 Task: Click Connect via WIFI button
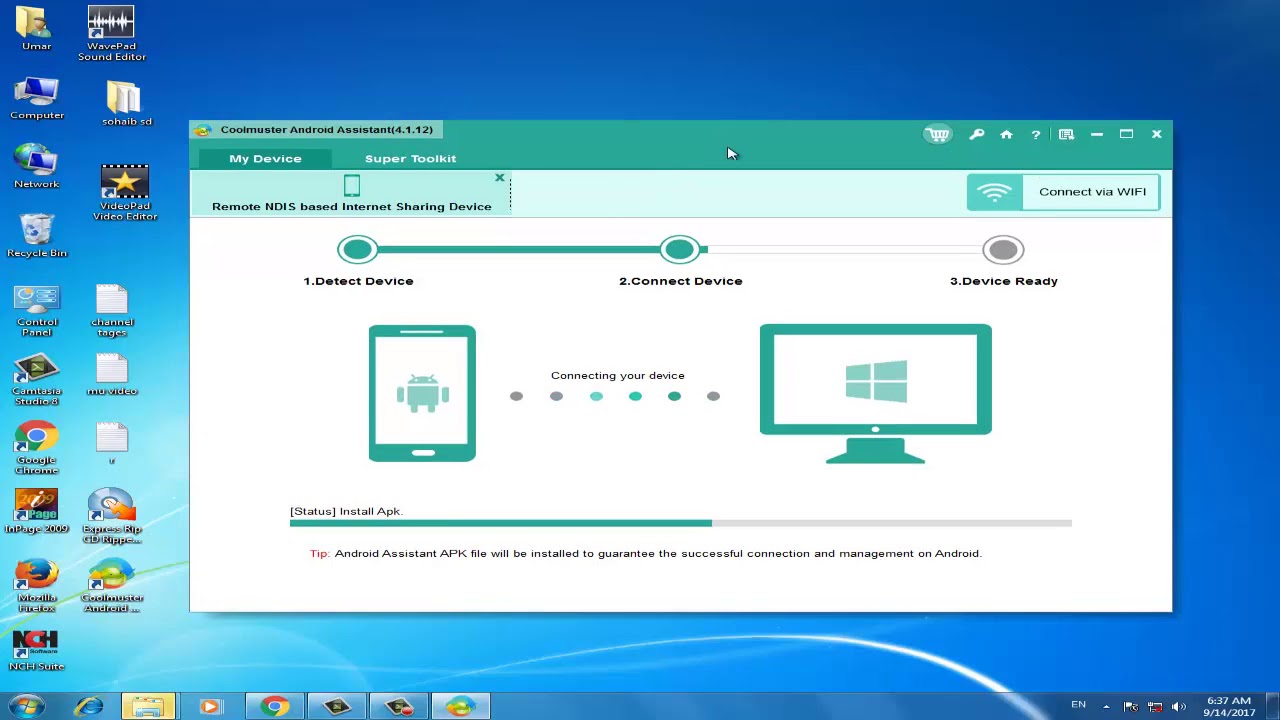tap(1063, 192)
